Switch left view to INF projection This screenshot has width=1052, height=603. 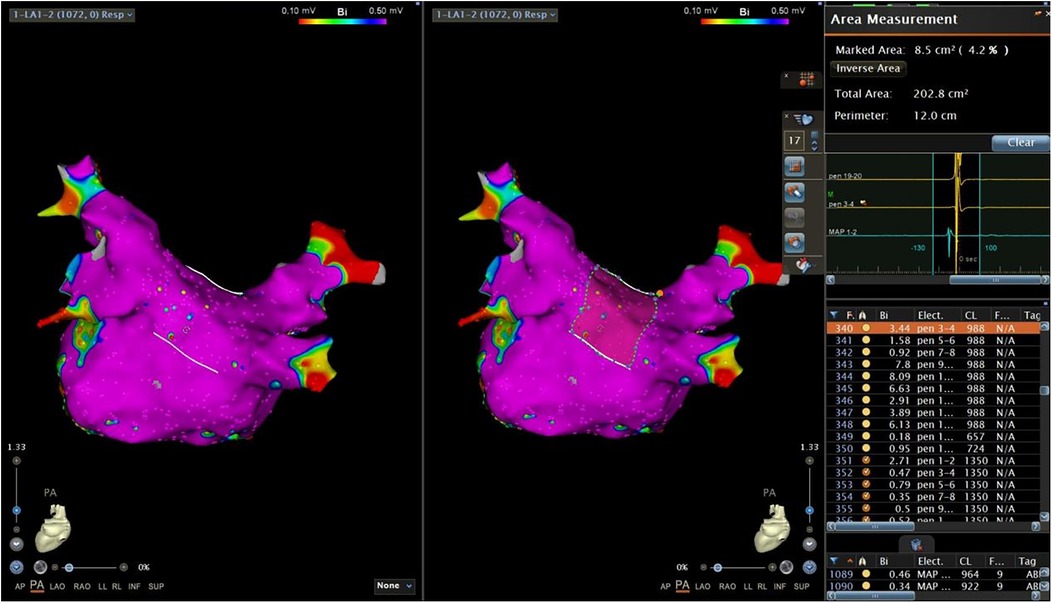pyautogui.click(x=134, y=586)
